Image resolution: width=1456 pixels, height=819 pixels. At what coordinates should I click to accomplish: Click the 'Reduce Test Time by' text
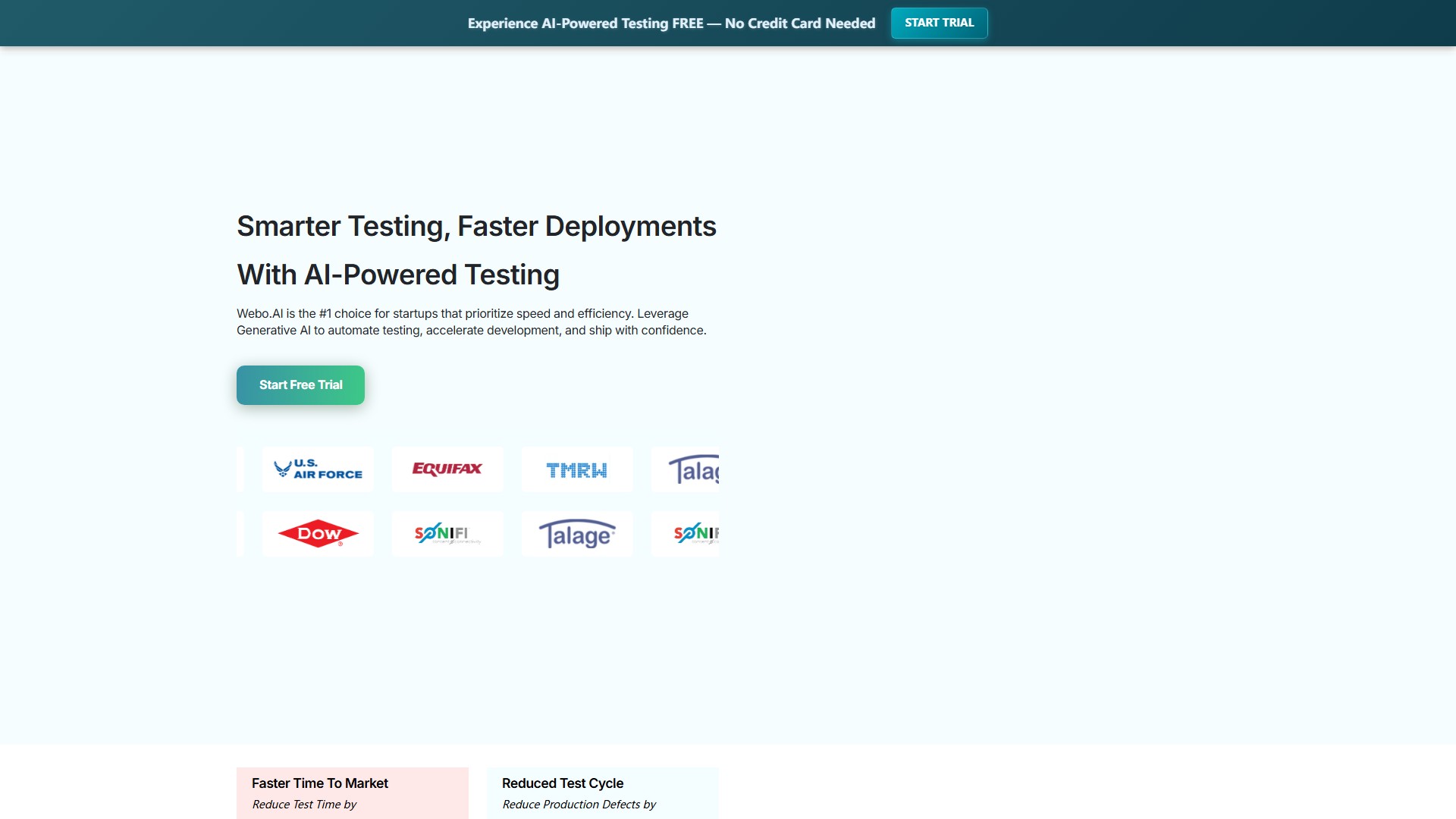[304, 805]
